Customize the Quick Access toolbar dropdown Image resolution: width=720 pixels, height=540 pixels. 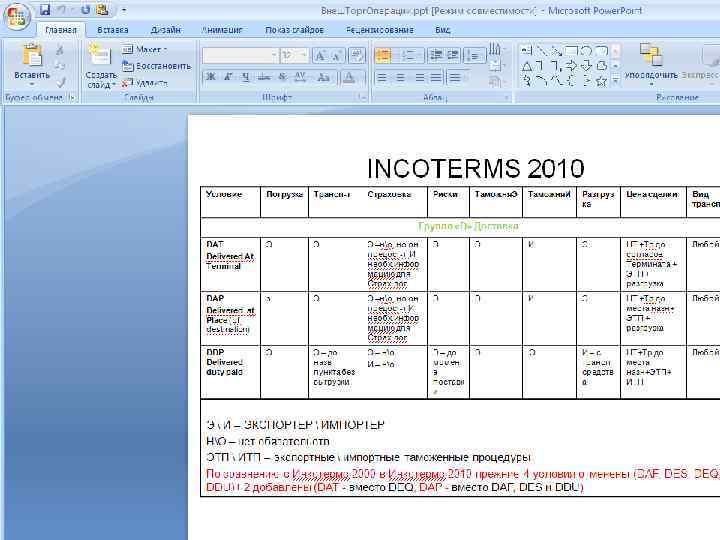(x=124, y=10)
